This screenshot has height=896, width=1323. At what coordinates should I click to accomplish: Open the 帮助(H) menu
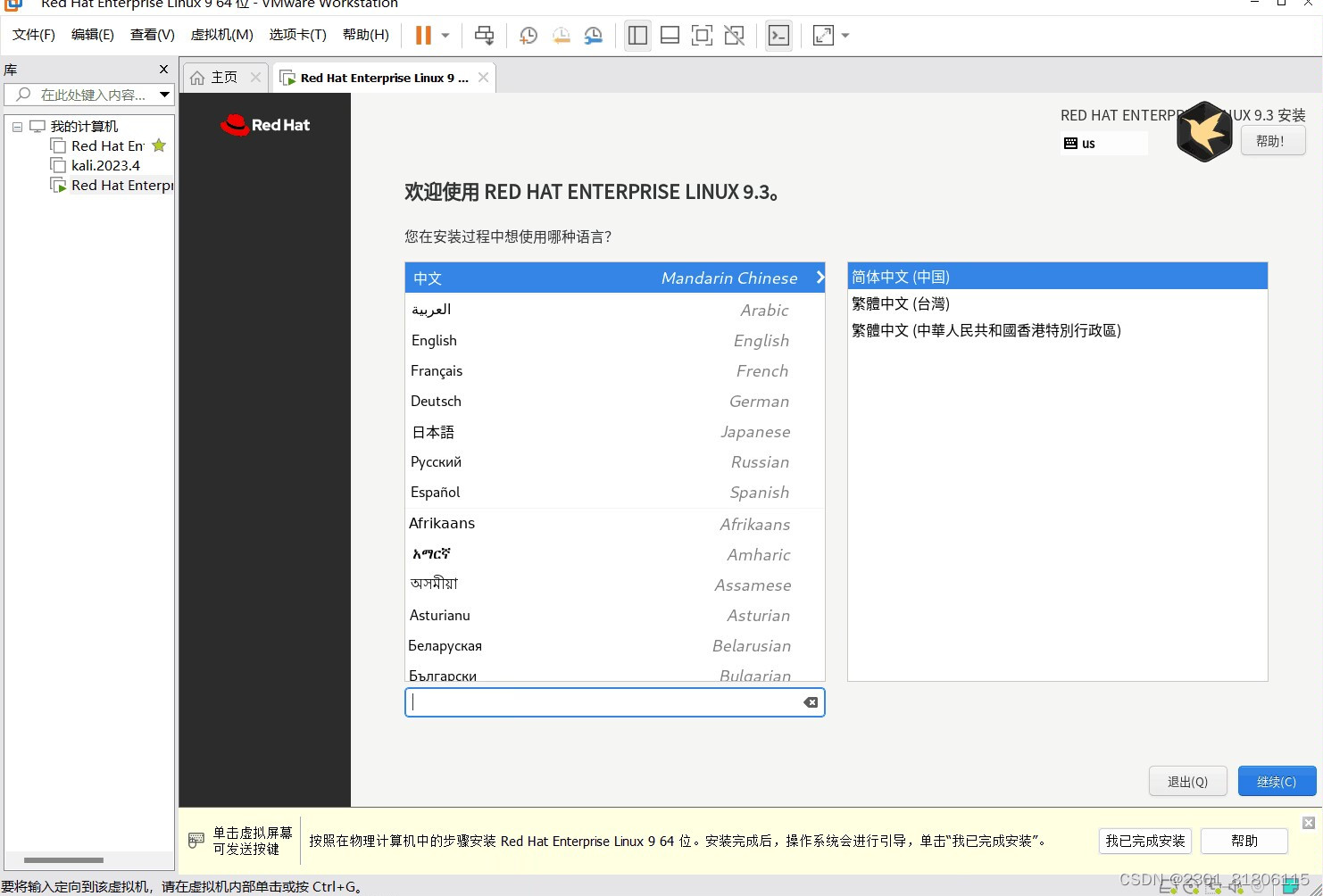point(366,35)
